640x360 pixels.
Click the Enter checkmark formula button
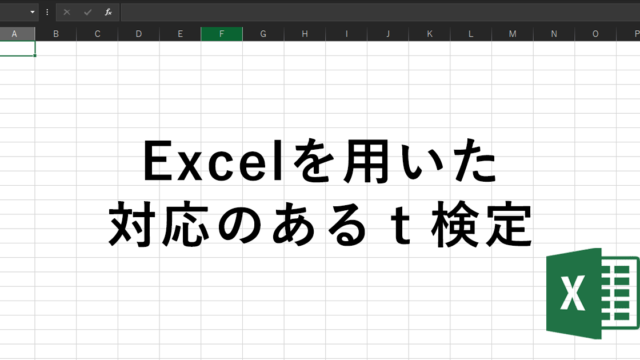pos(87,12)
